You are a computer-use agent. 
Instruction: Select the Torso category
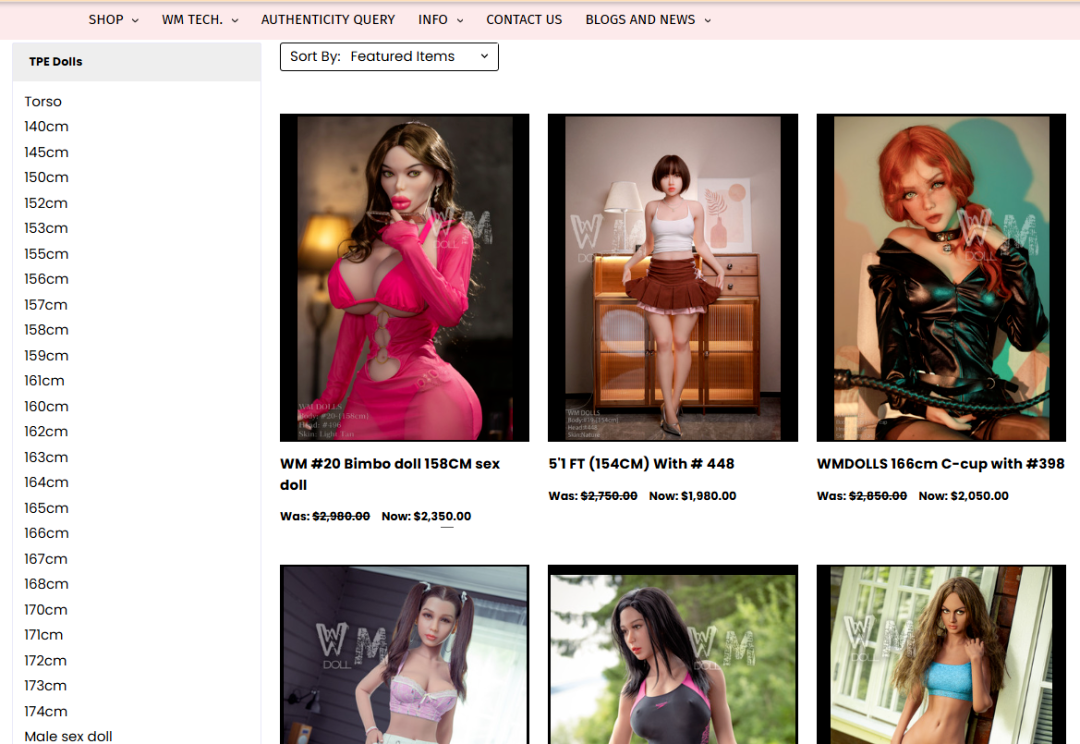[43, 102]
